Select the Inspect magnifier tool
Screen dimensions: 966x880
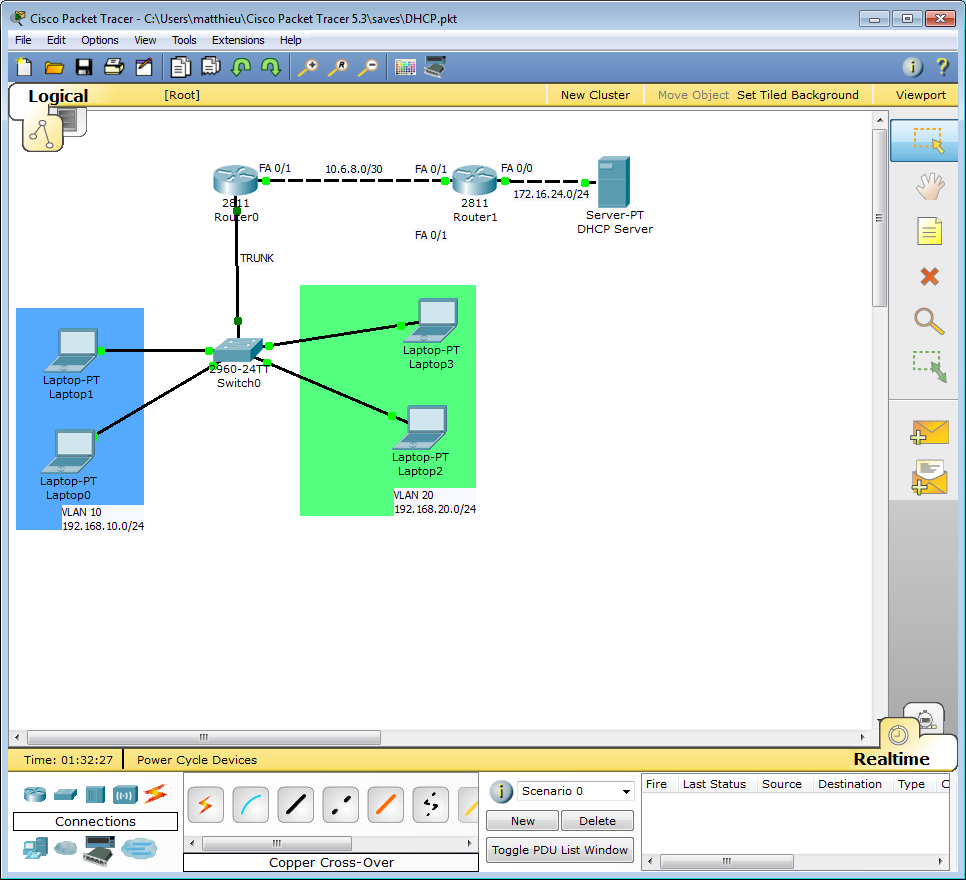point(928,321)
